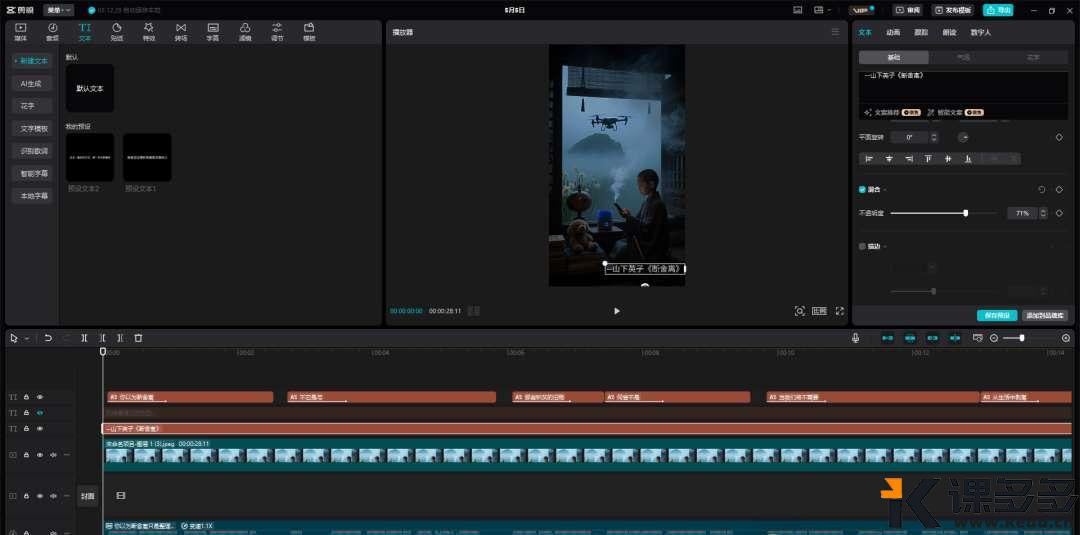Open the layout dropdown in title bar

(821, 10)
